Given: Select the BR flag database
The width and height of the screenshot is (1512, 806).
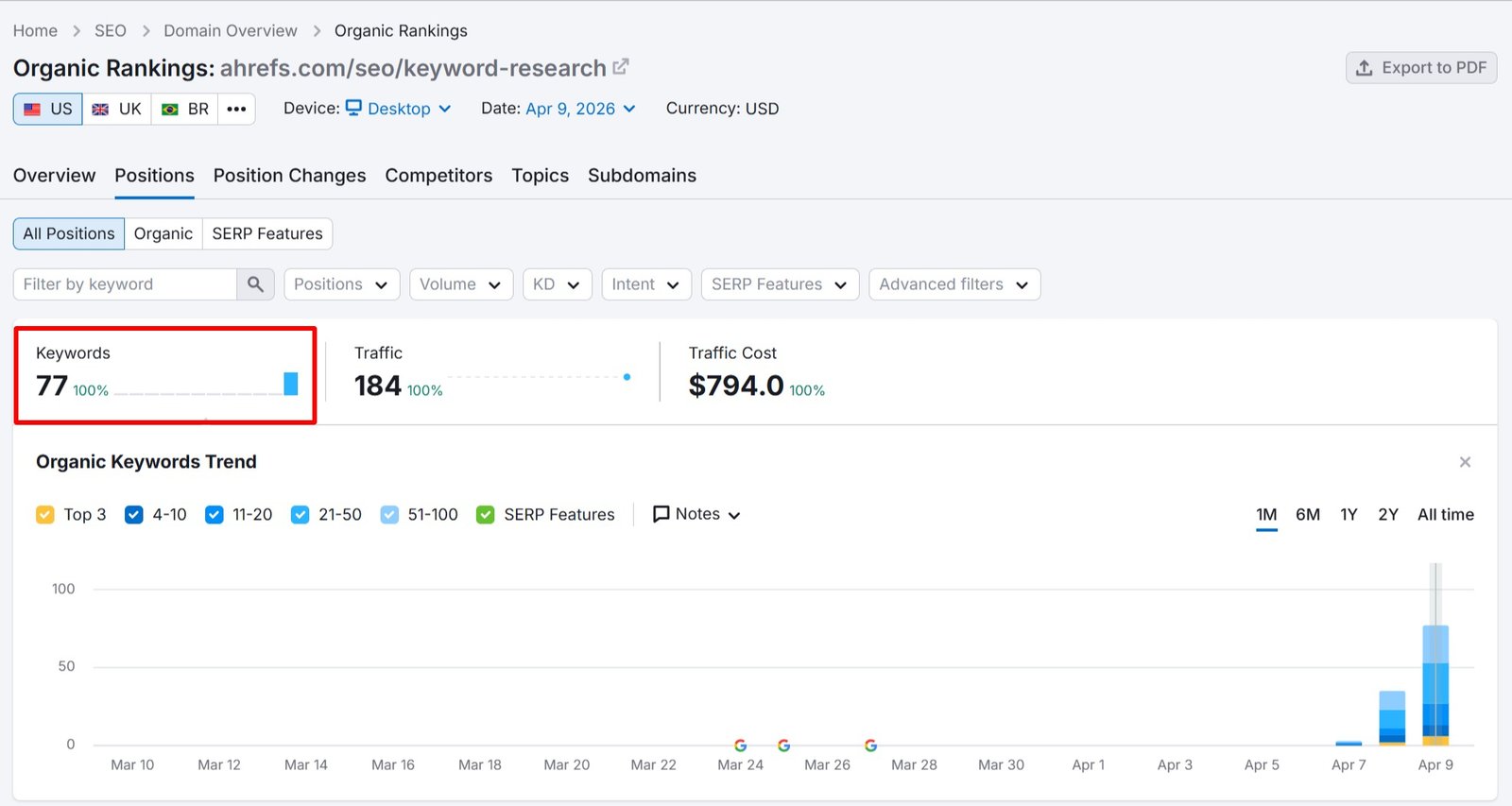Looking at the screenshot, I should point(185,109).
